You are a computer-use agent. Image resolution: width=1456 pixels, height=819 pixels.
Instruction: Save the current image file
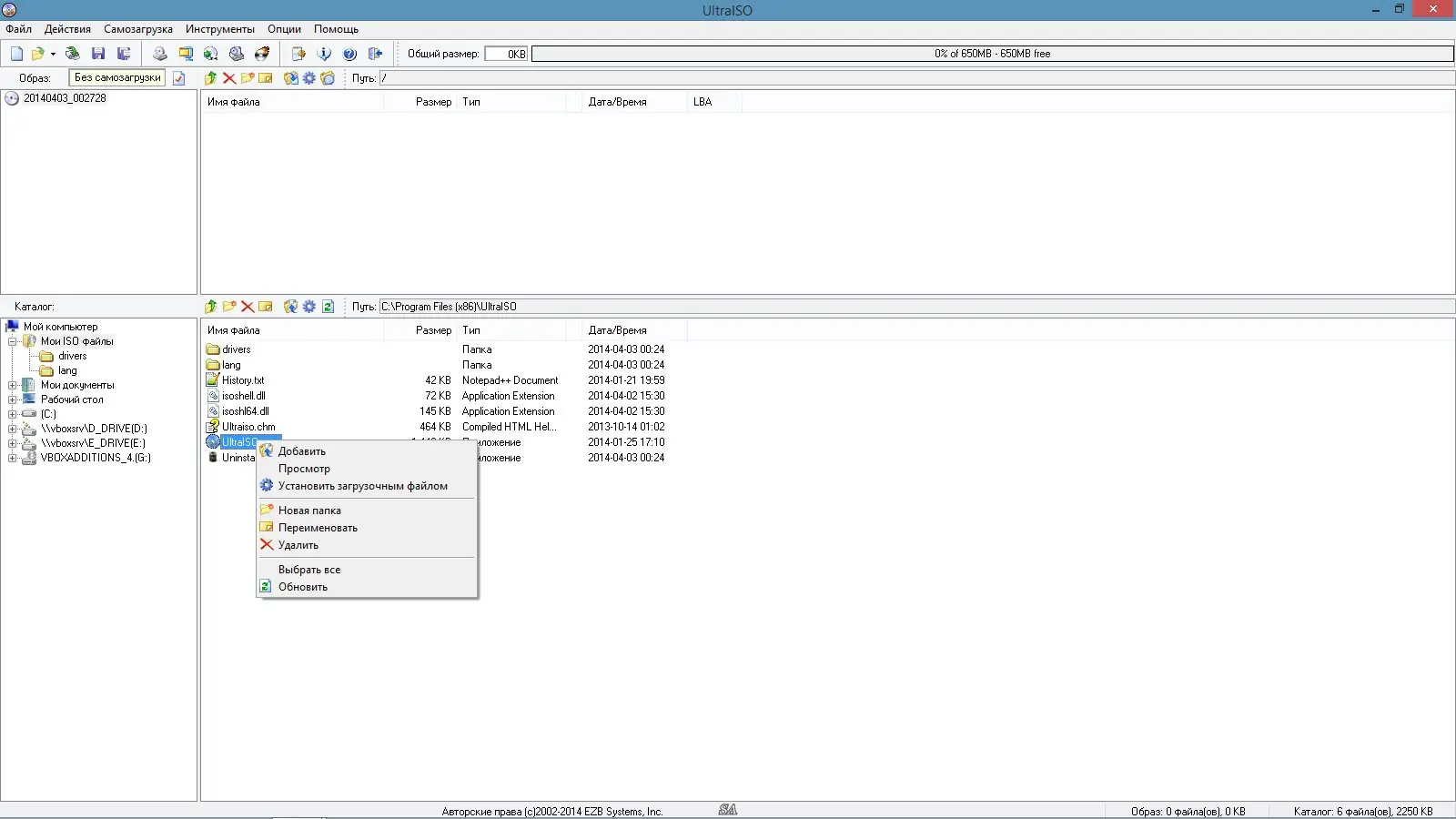[98, 53]
